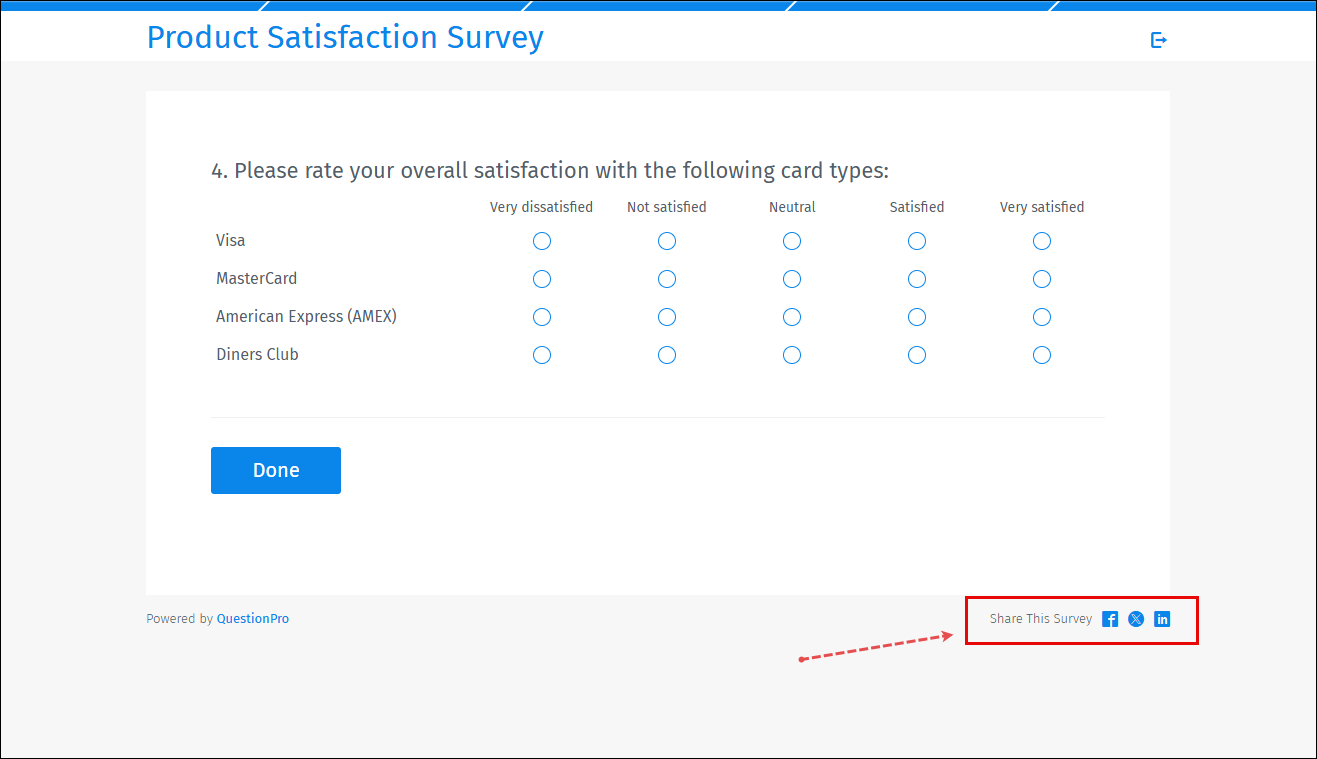Select Very dissatisfied for Visa

click(x=542, y=241)
